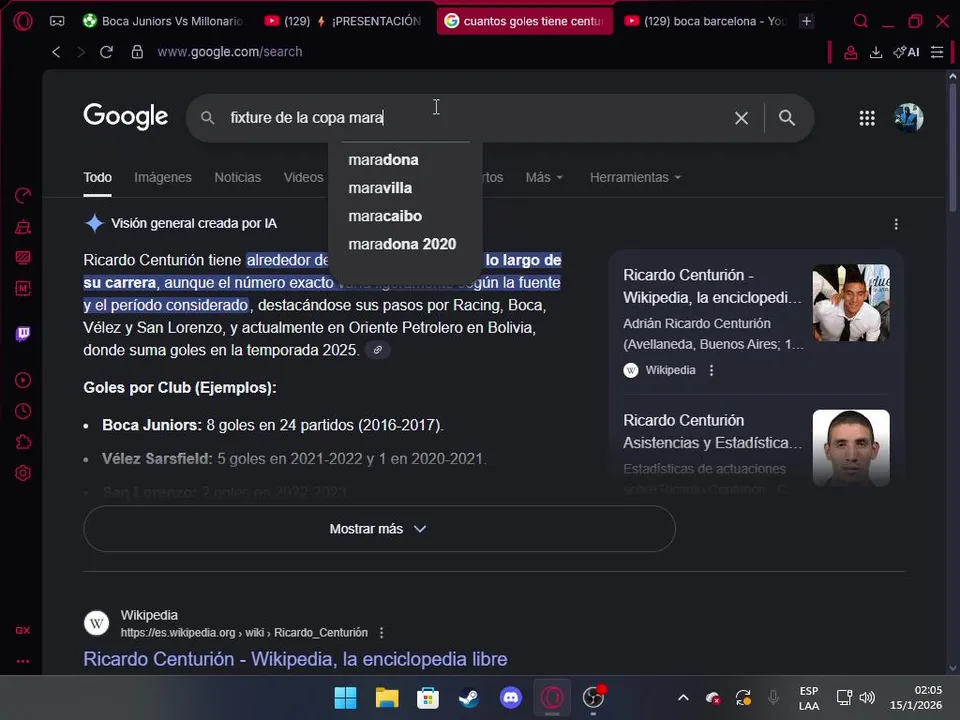This screenshot has width=960, height=720.
Task: Open Ricardo Centurión Wikipedia result link
Action: (295, 659)
